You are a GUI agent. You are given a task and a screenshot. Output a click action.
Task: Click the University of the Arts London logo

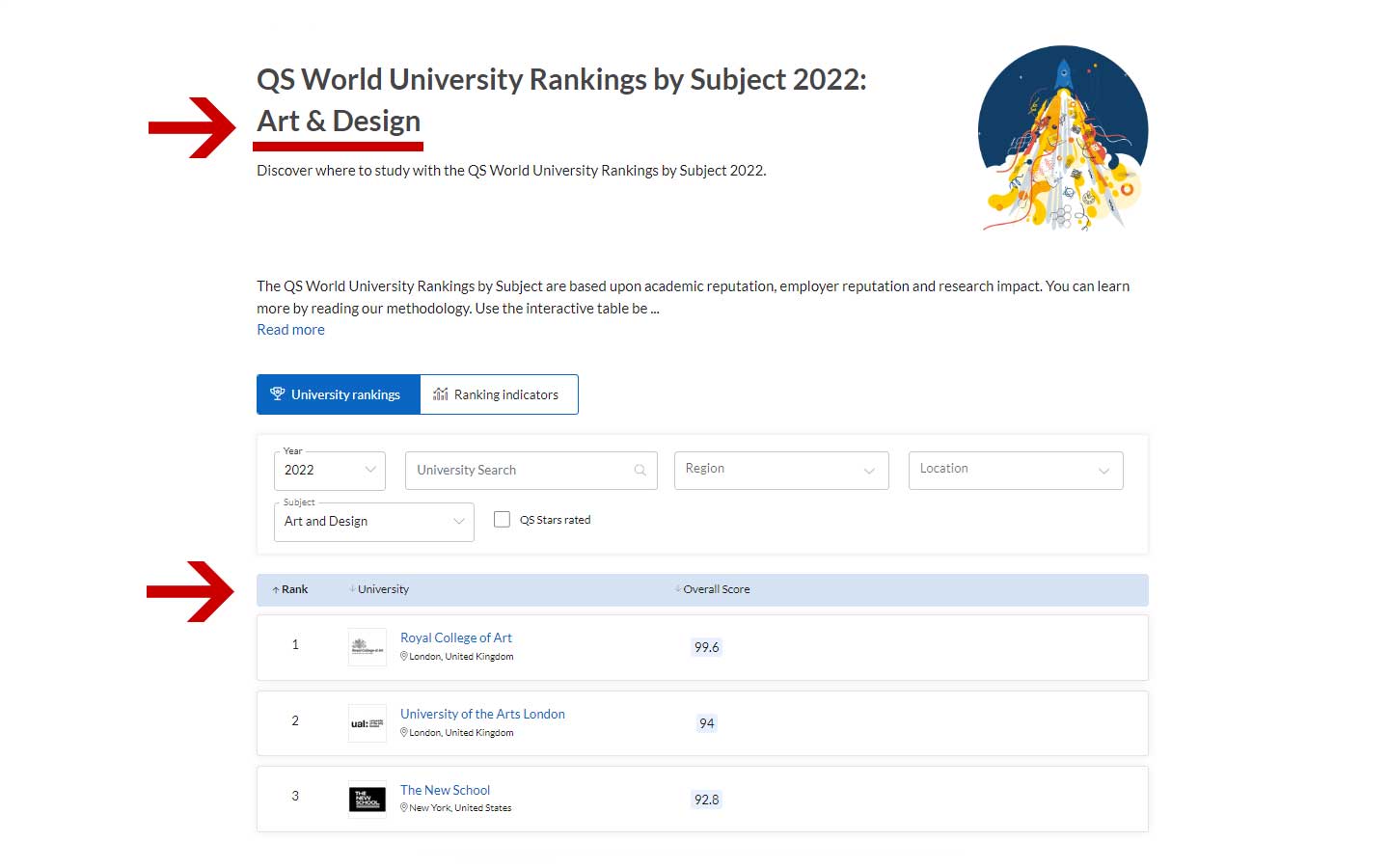click(367, 723)
